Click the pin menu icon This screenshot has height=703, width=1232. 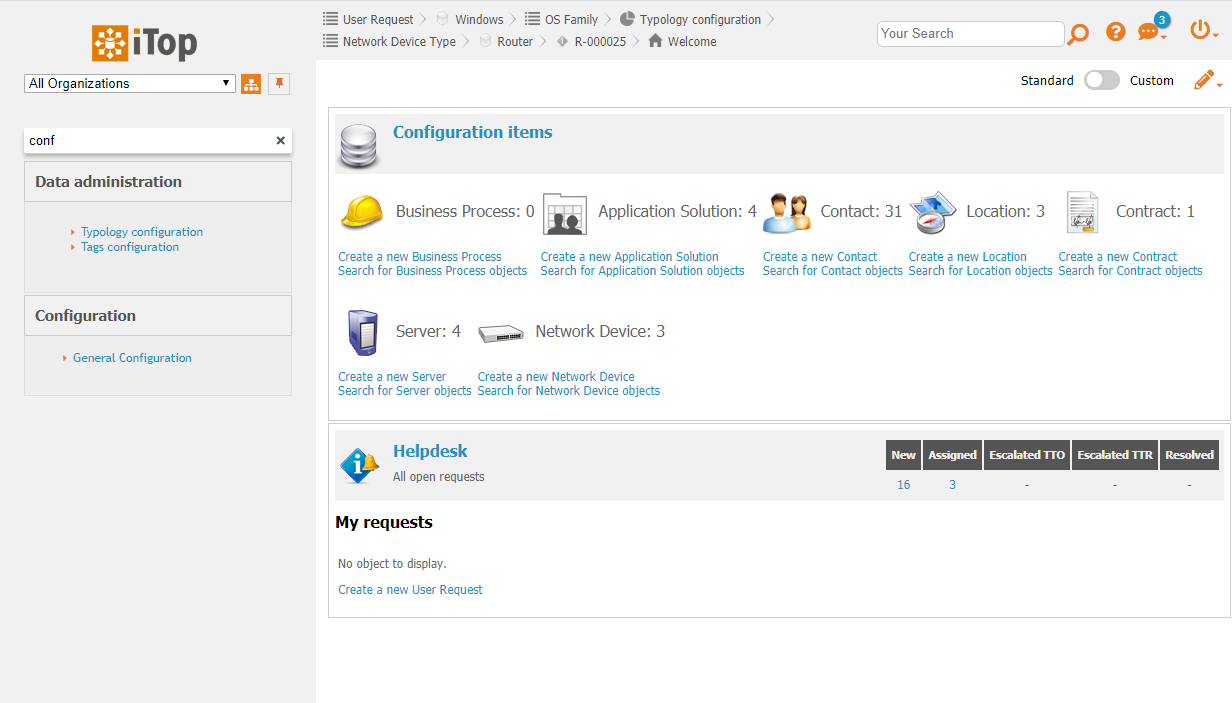(279, 84)
